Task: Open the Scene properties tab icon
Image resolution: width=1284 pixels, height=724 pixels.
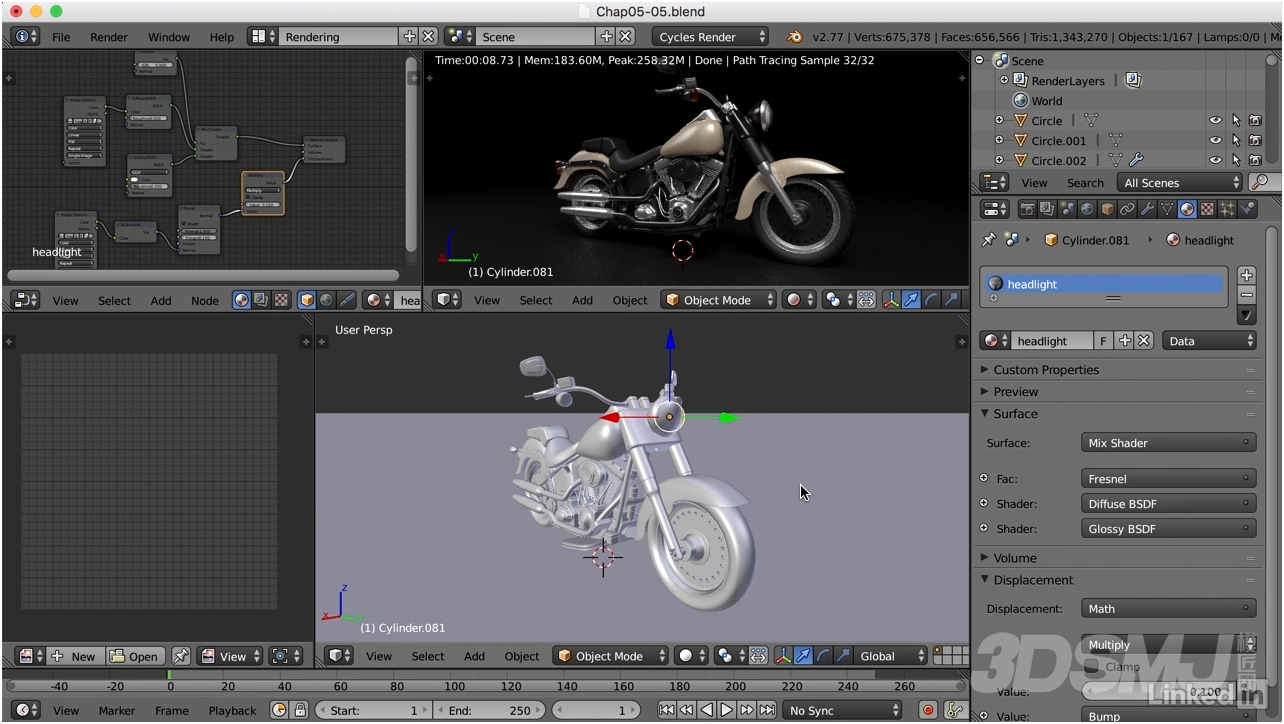Action: [1067, 209]
